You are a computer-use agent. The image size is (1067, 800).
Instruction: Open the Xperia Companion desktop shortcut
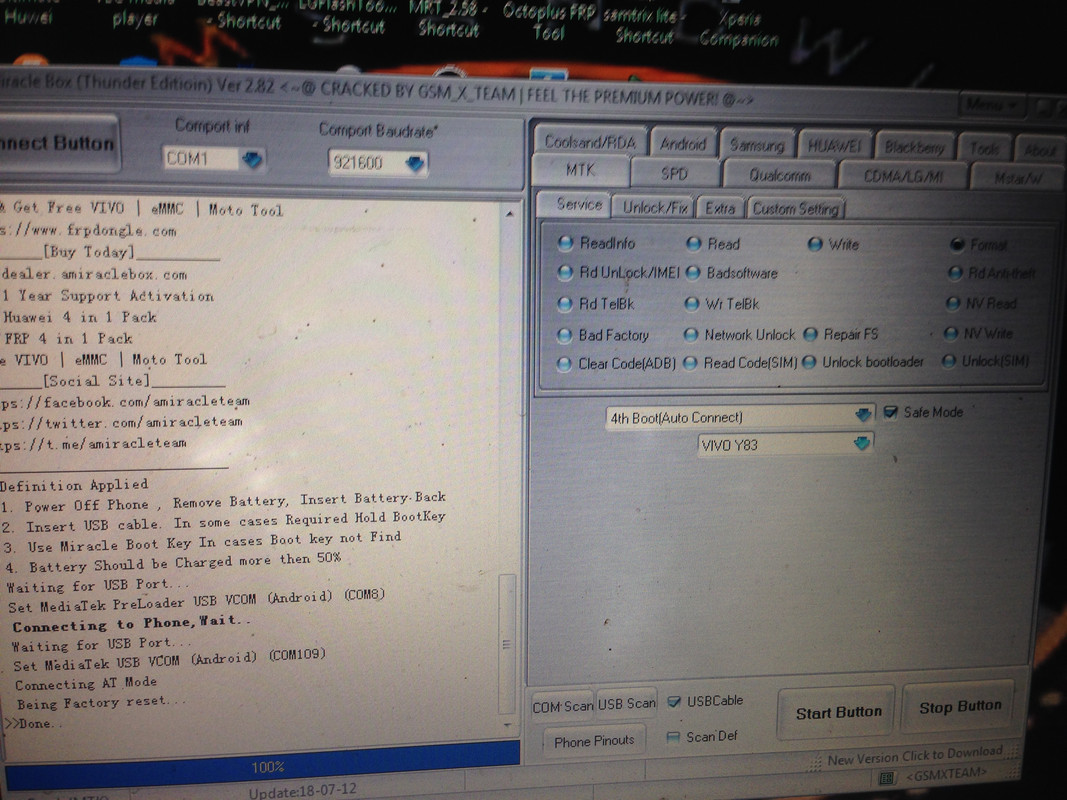click(739, 29)
